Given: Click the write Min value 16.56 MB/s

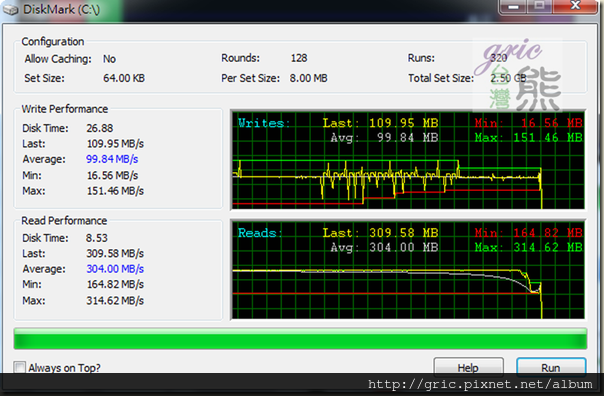Looking at the screenshot, I should (x=112, y=175).
